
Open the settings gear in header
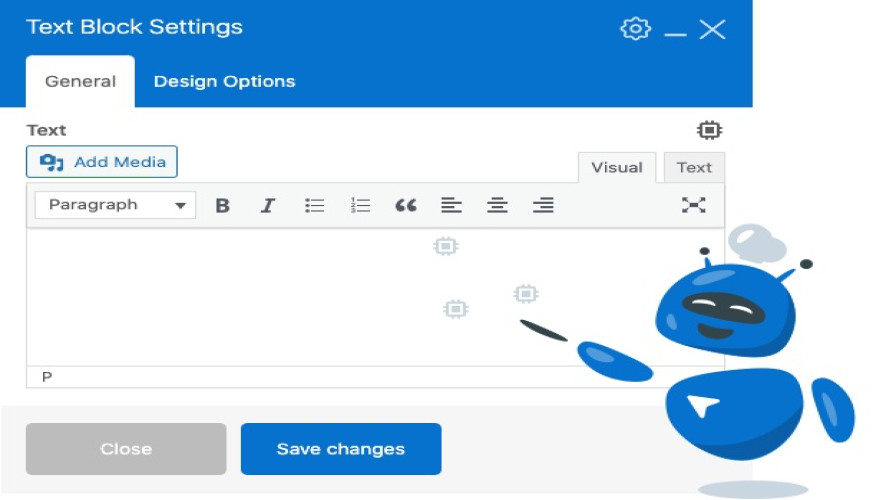[x=635, y=29]
